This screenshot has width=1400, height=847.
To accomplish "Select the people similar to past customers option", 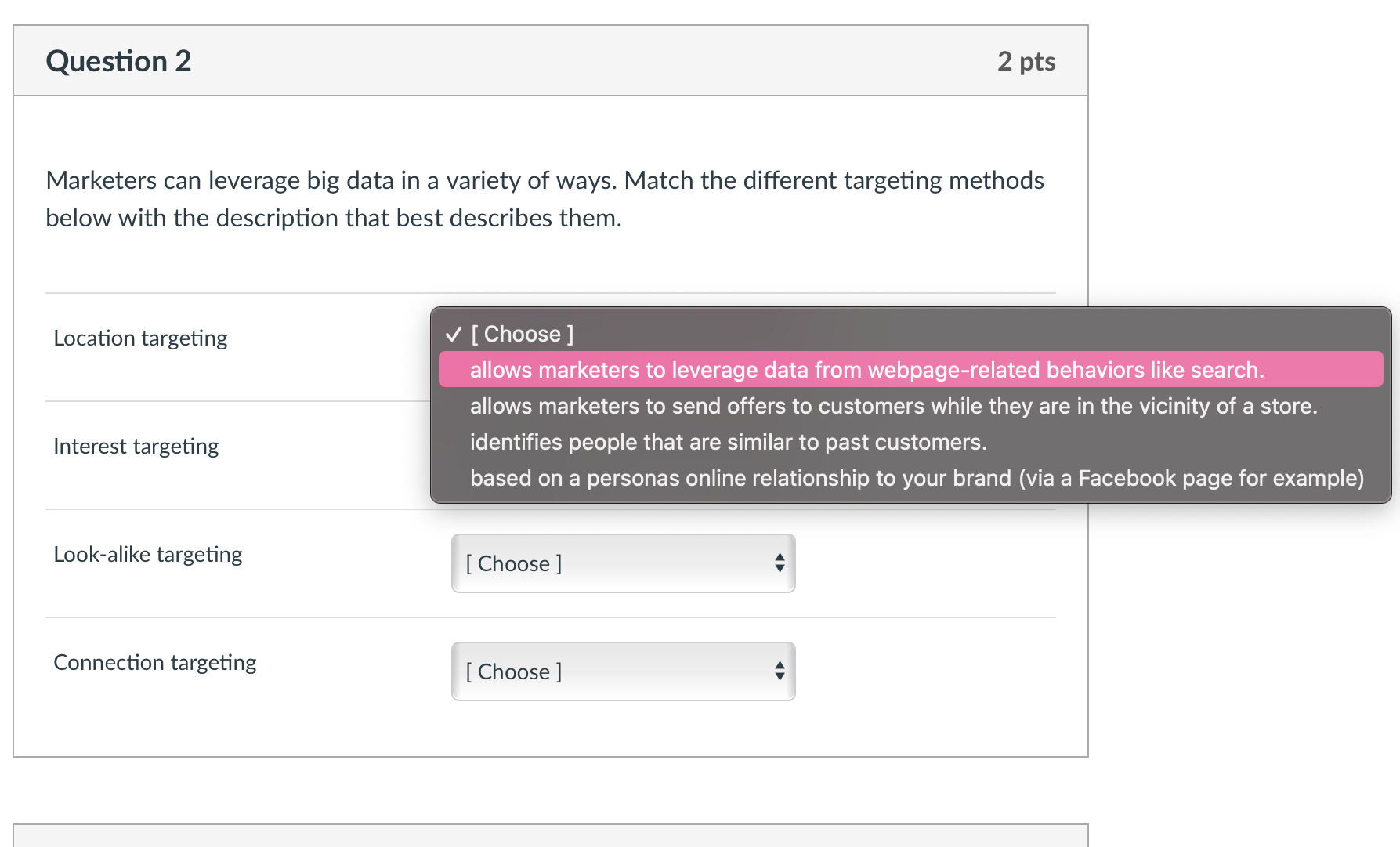I will pyautogui.click(x=728, y=442).
